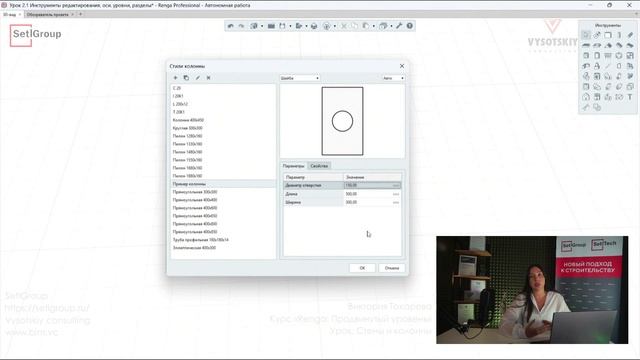640x360 pixels.
Task: Click the third icon in the palette's second row
Action: [x=608, y=45]
